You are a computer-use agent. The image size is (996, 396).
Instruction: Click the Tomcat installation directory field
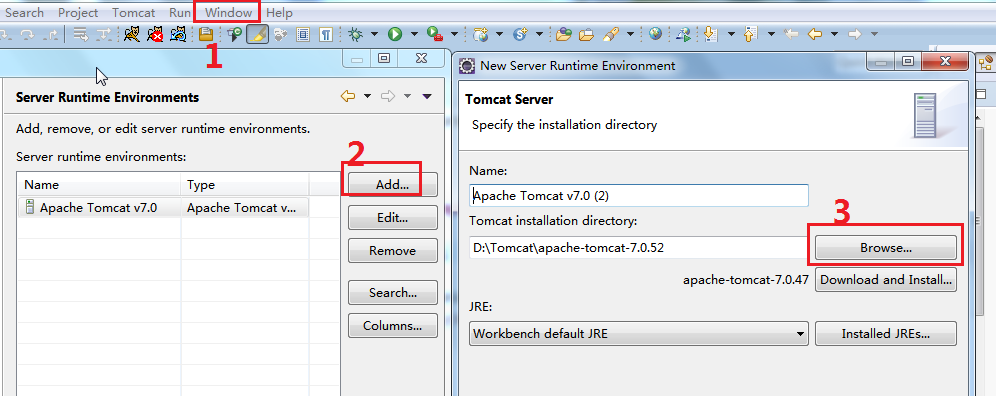(638, 248)
